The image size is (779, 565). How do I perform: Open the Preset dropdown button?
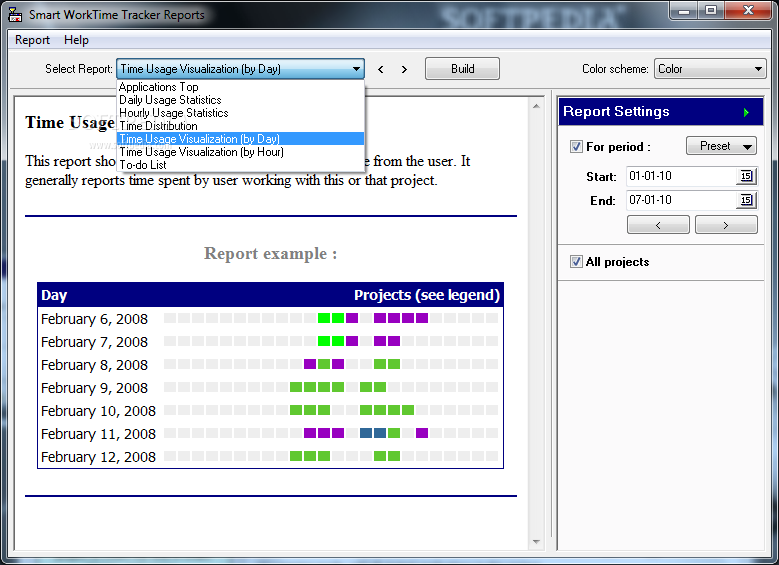click(721, 146)
